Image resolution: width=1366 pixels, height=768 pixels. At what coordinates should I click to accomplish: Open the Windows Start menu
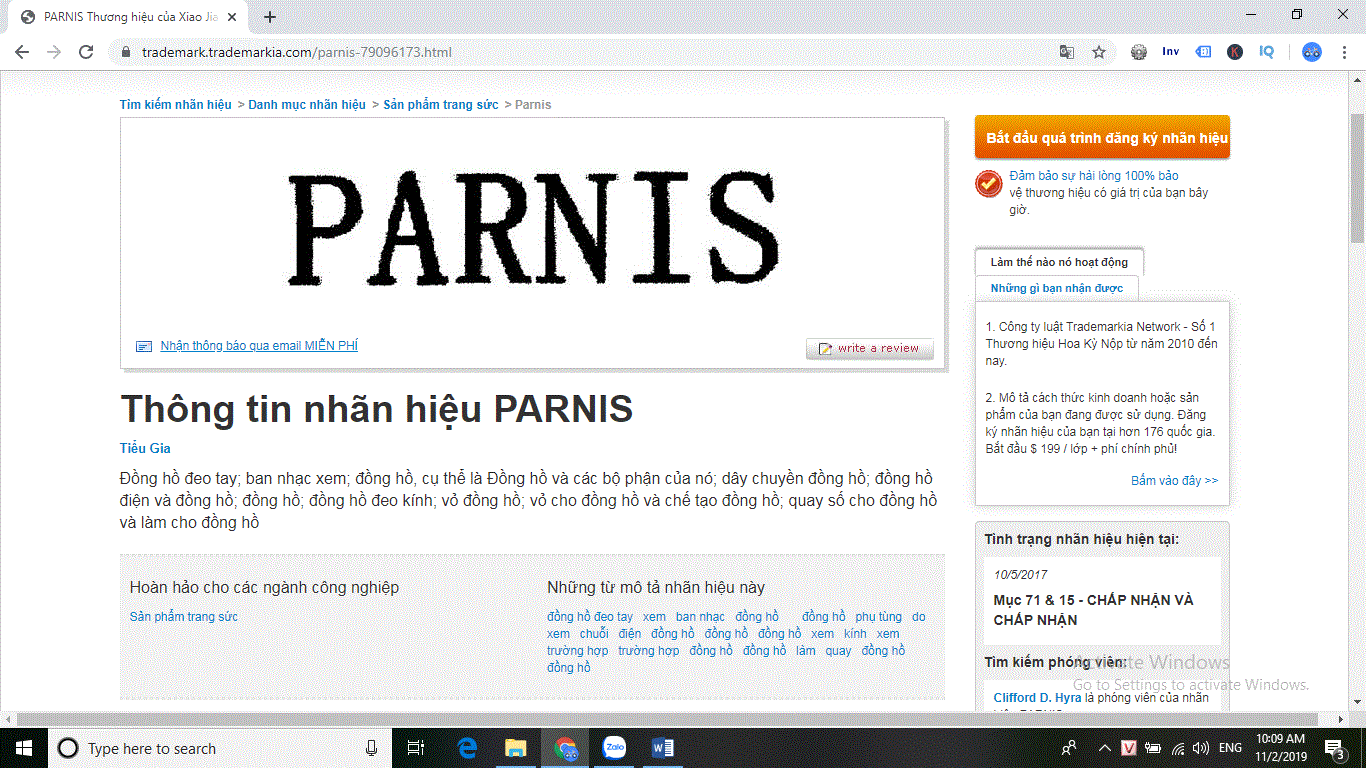pyautogui.click(x=23, y=748)
